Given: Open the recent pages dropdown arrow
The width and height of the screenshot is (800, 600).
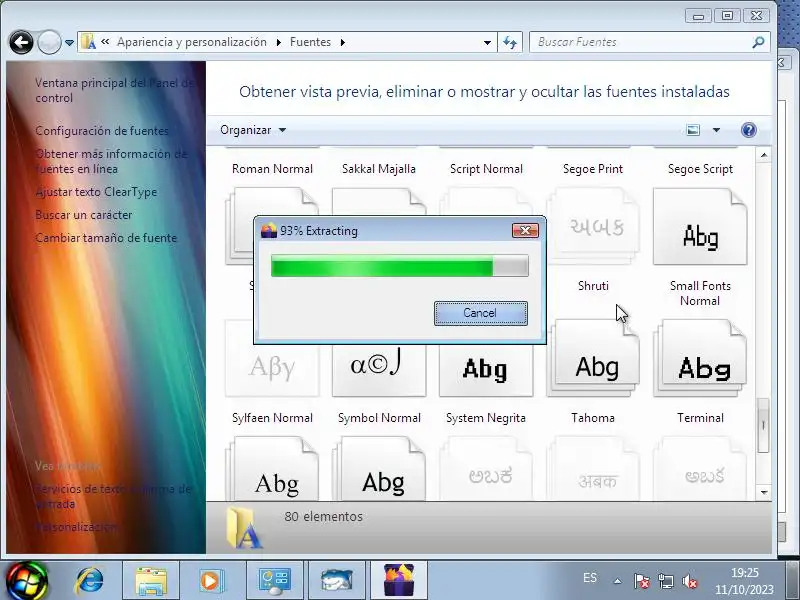Looking at the screenshot, I should click(x=69, y=42).
